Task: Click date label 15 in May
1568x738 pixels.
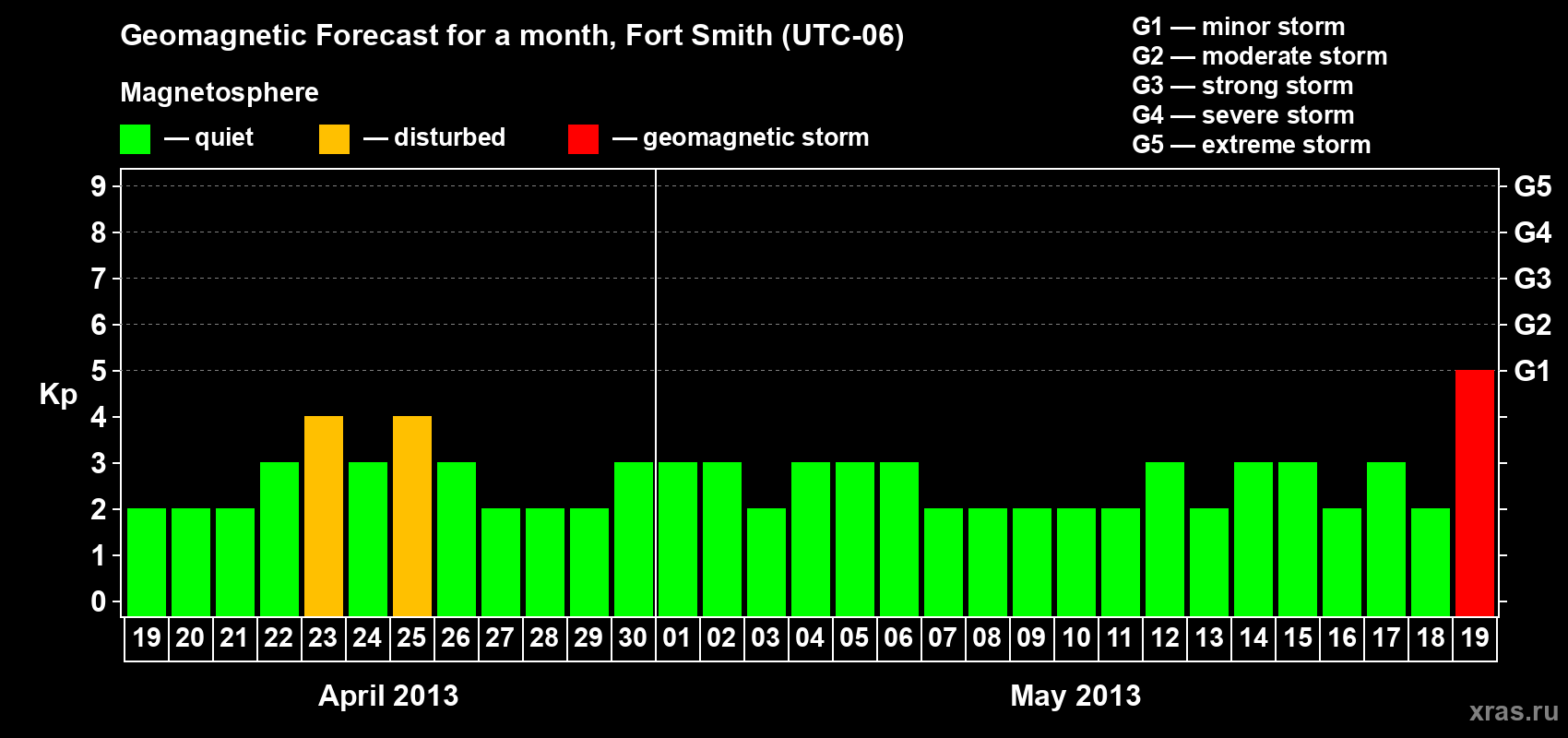Action: click(x=1298, y=638)
